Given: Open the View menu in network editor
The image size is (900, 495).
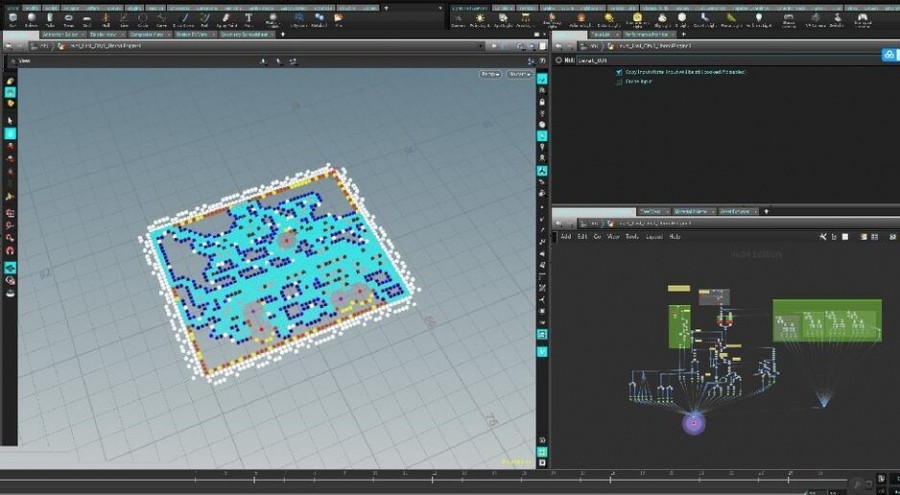Looking at the screenshot, I should (x=613, y=237).
